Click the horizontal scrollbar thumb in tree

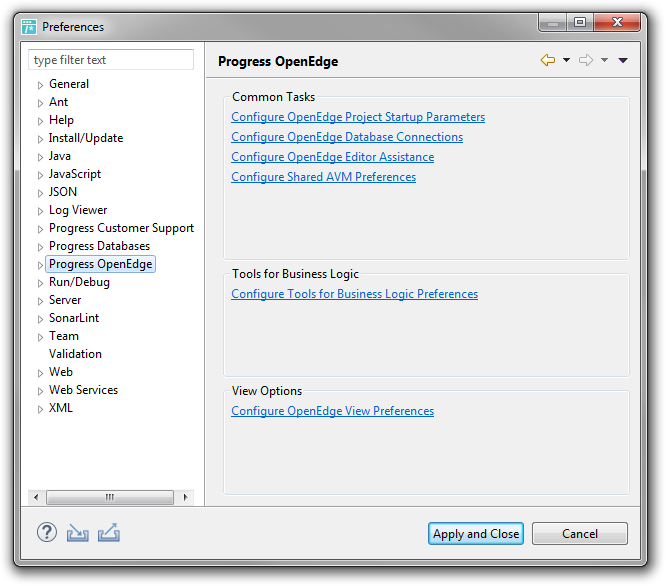(110, 497)
